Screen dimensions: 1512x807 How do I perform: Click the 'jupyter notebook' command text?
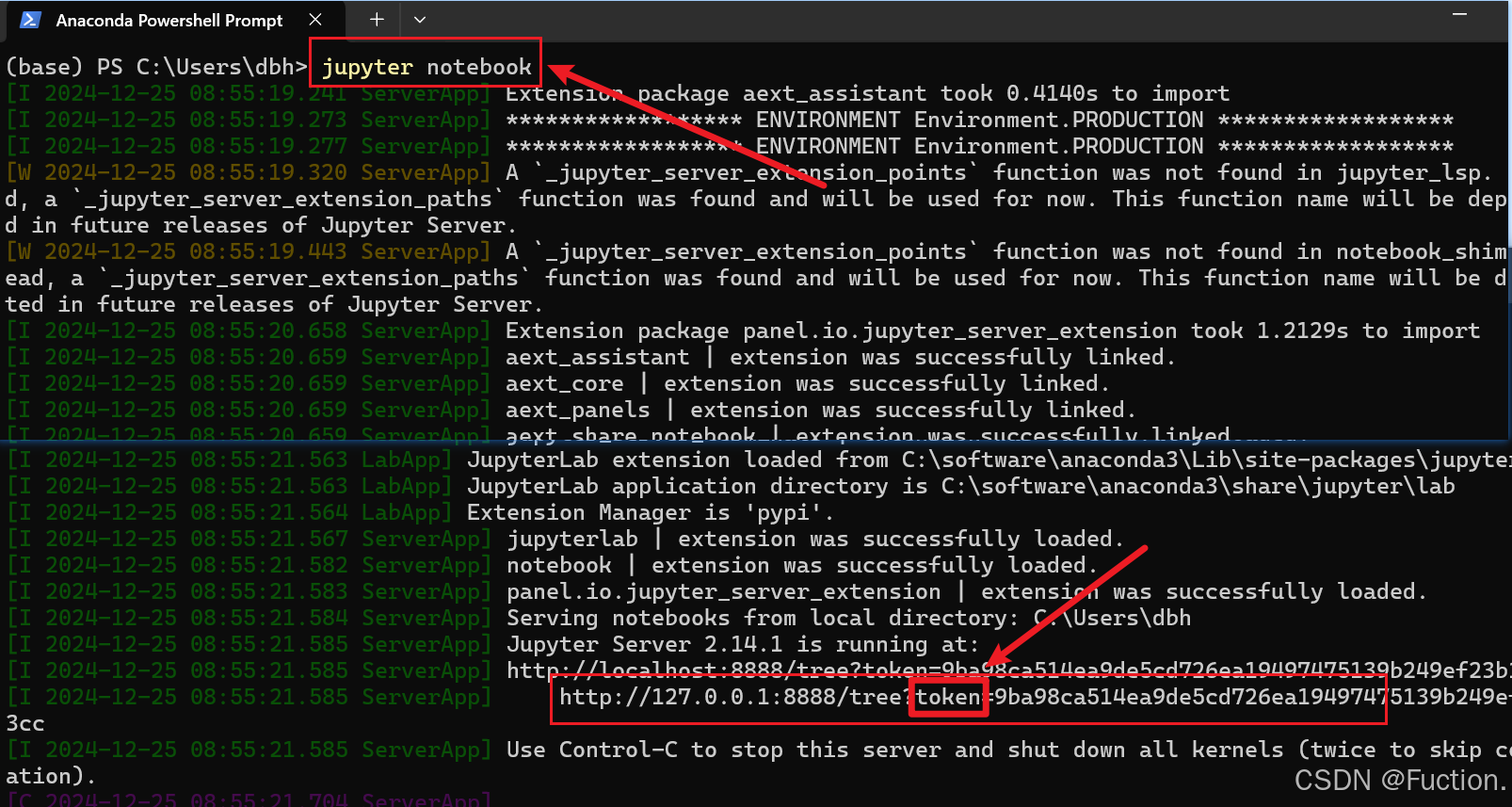[x=426, y=67]
